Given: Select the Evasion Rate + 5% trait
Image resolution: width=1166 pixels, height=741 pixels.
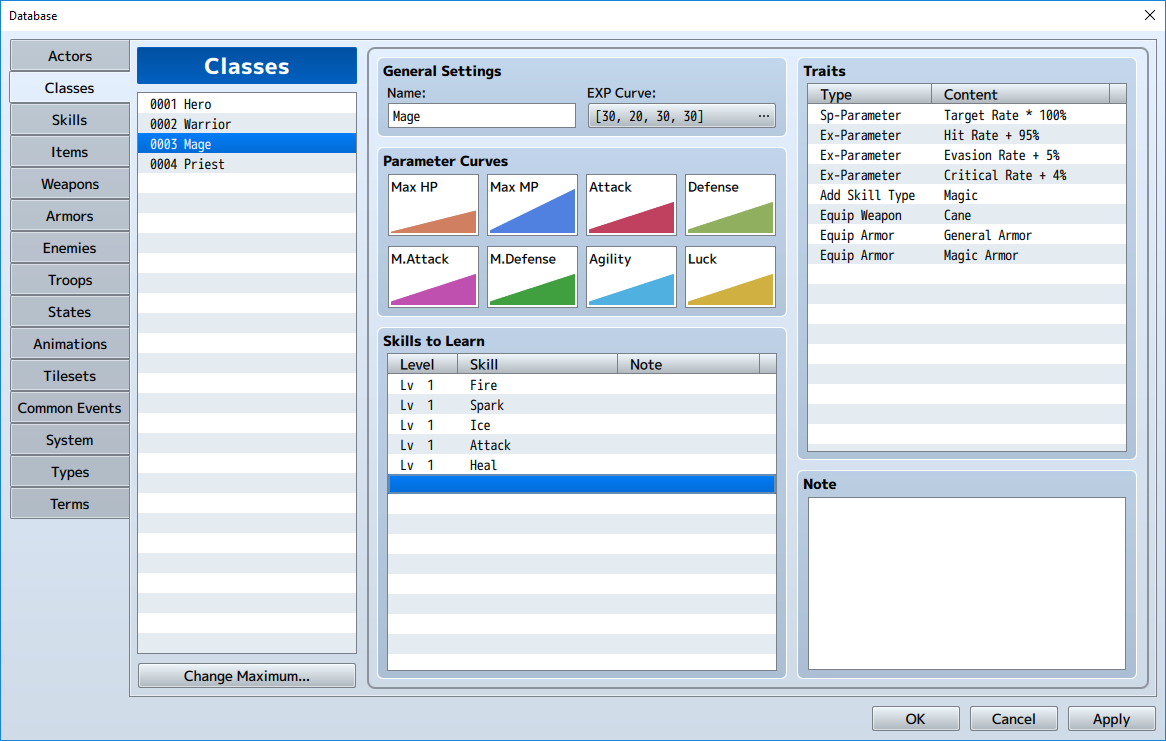Looking at the screenshot, I should tap(967, 155).
